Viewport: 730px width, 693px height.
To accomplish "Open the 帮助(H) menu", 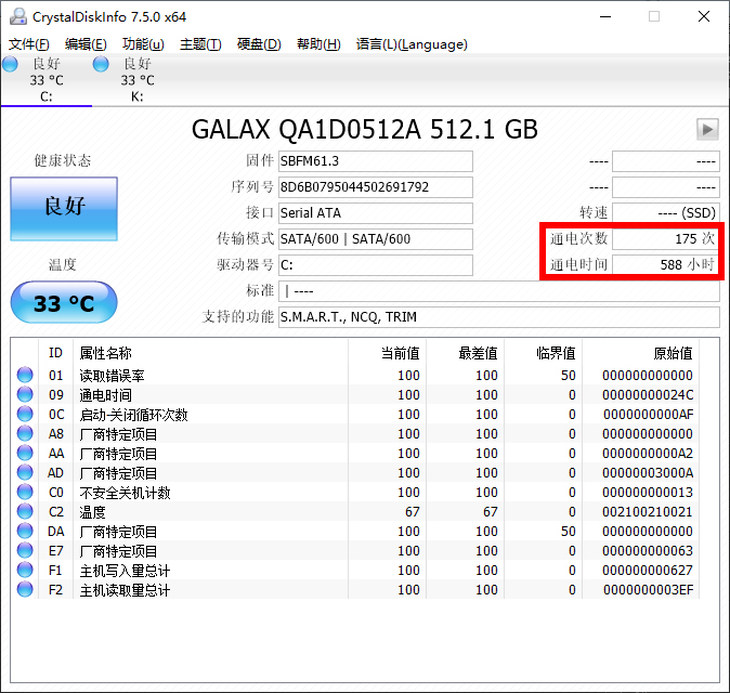I will coord(318,44).
